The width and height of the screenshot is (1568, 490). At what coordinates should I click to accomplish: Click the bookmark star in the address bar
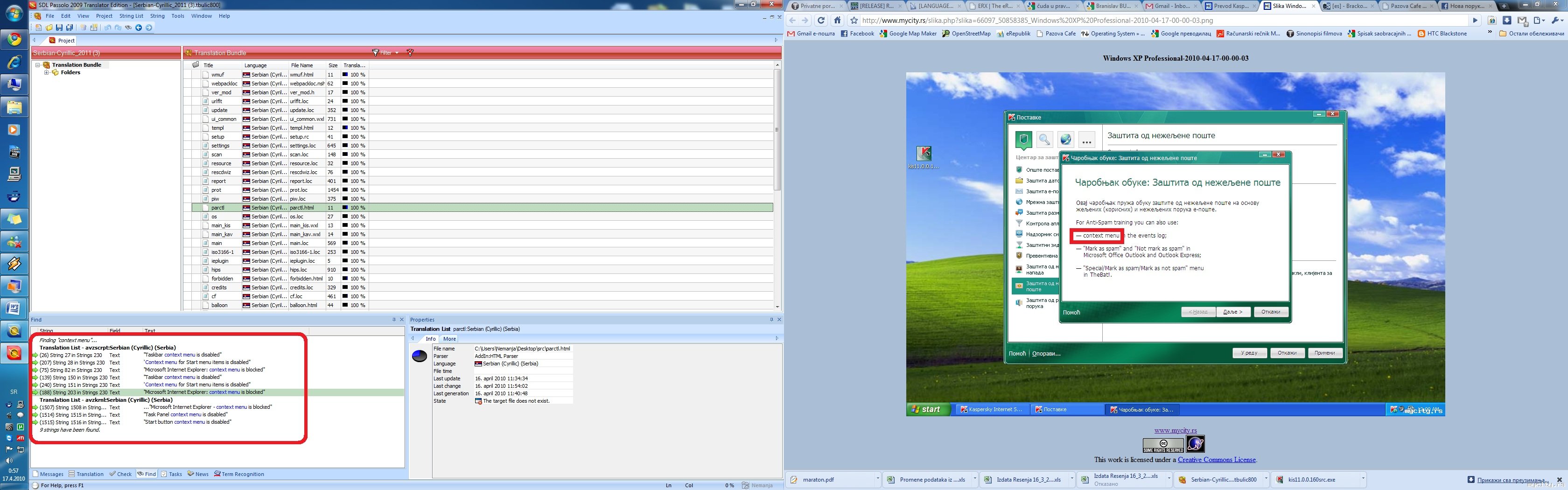[x=854, y=20]
